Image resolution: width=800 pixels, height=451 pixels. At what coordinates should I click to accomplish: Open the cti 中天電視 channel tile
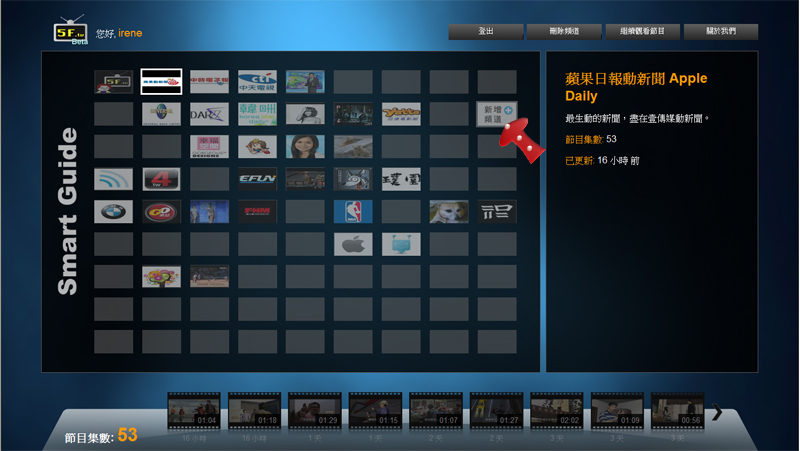pyautogui.click(x=257, y=82)
